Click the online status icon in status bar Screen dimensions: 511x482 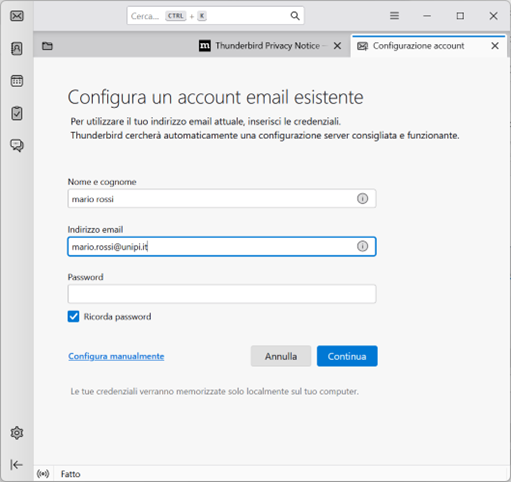[x=43, y=474]
